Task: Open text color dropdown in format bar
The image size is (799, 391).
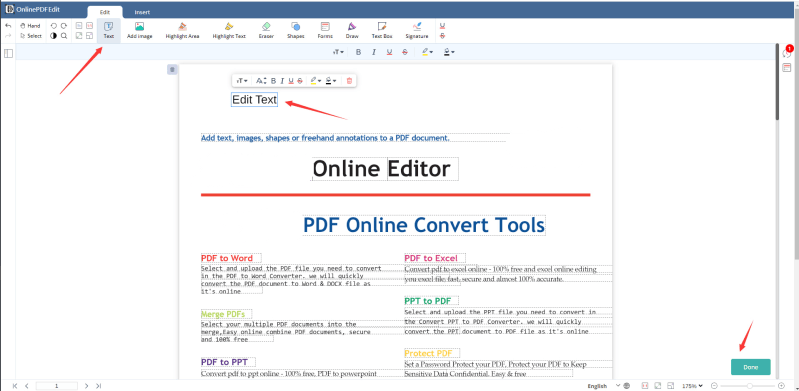Action: click(448, 52)
